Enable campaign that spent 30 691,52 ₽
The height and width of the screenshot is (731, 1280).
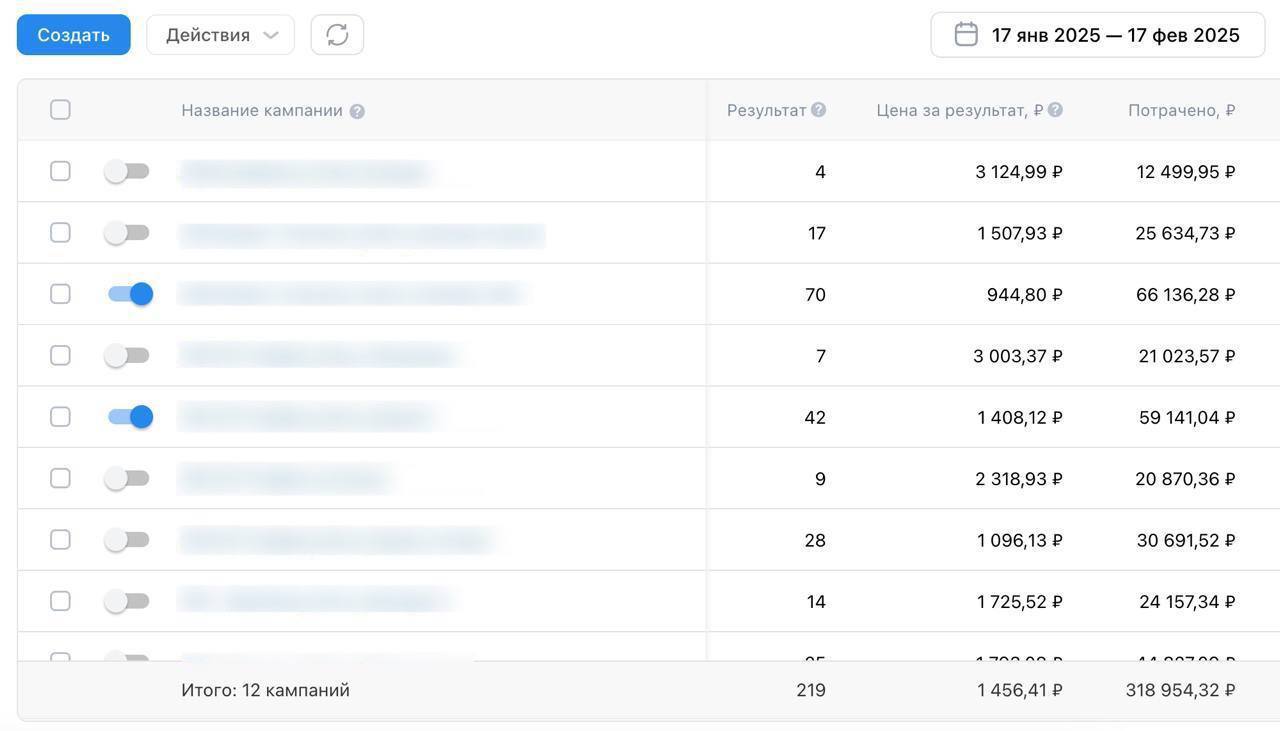tap(127, 540)
